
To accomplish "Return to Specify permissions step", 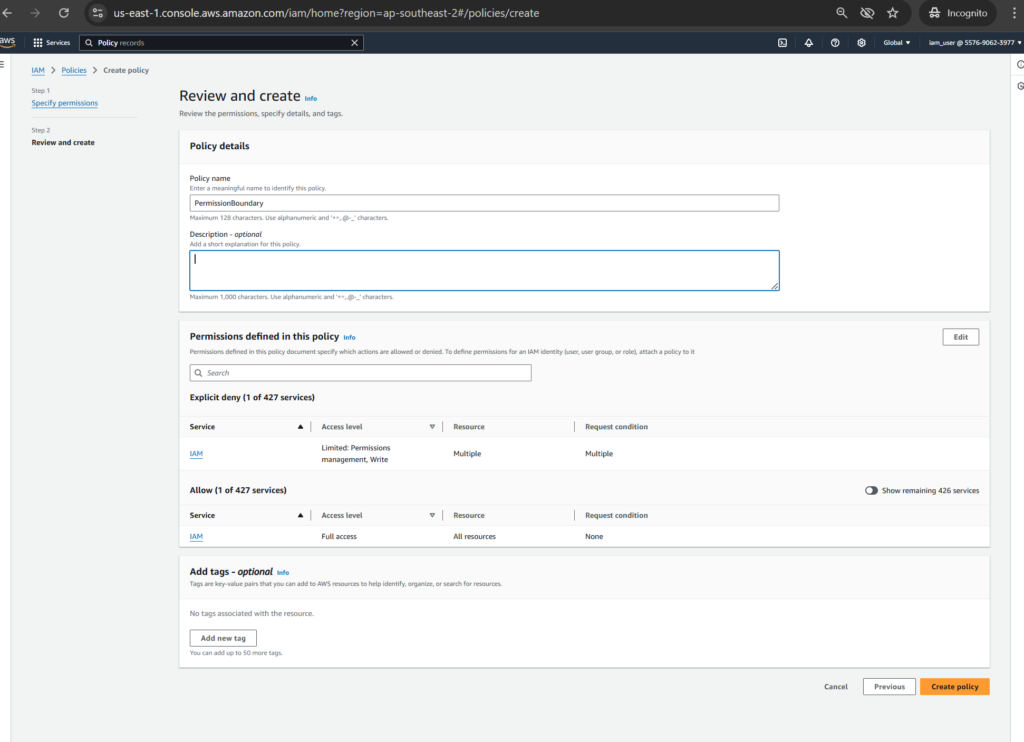I will pos(65,103).
